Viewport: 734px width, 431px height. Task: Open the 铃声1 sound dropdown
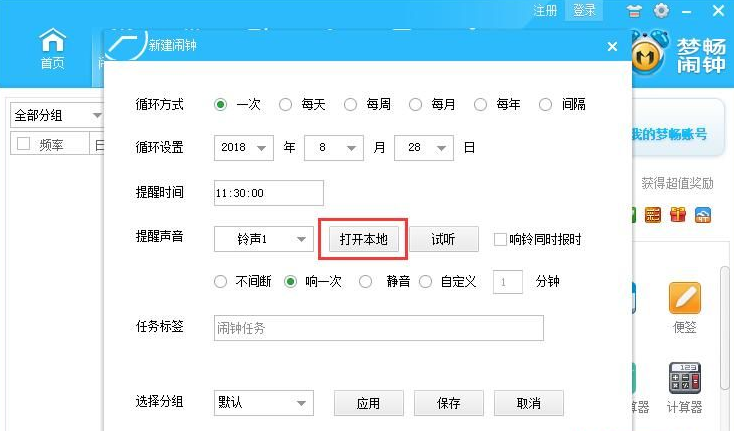point(264,239)
